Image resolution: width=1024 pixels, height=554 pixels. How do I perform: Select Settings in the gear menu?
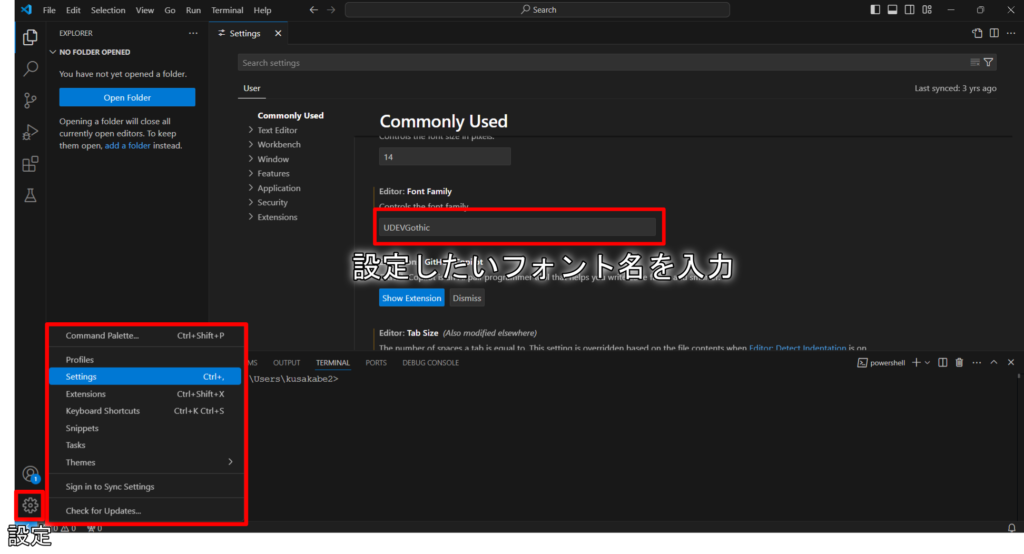pos(145,377)
